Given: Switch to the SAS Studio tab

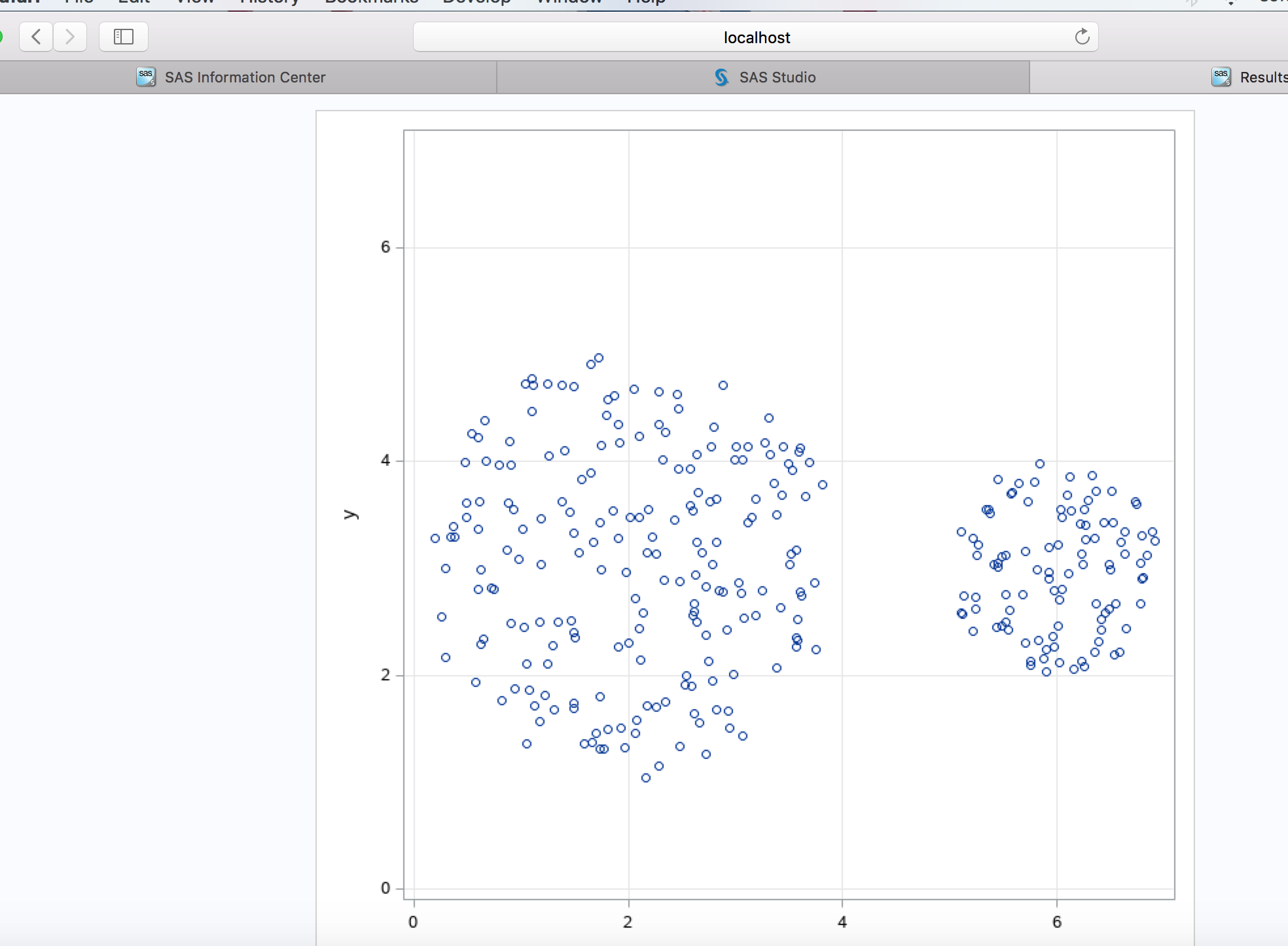Looking at the screenshot, I should [777, 77].
